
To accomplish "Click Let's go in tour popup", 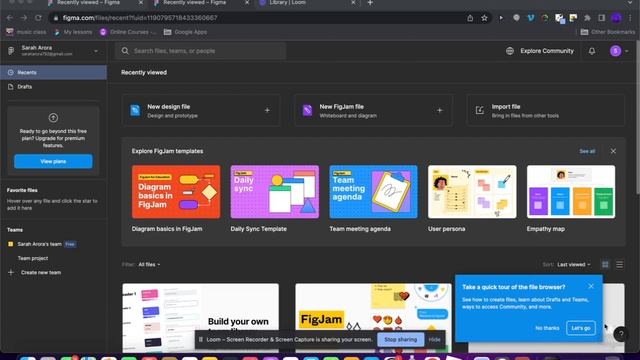I will pos(580,328).
